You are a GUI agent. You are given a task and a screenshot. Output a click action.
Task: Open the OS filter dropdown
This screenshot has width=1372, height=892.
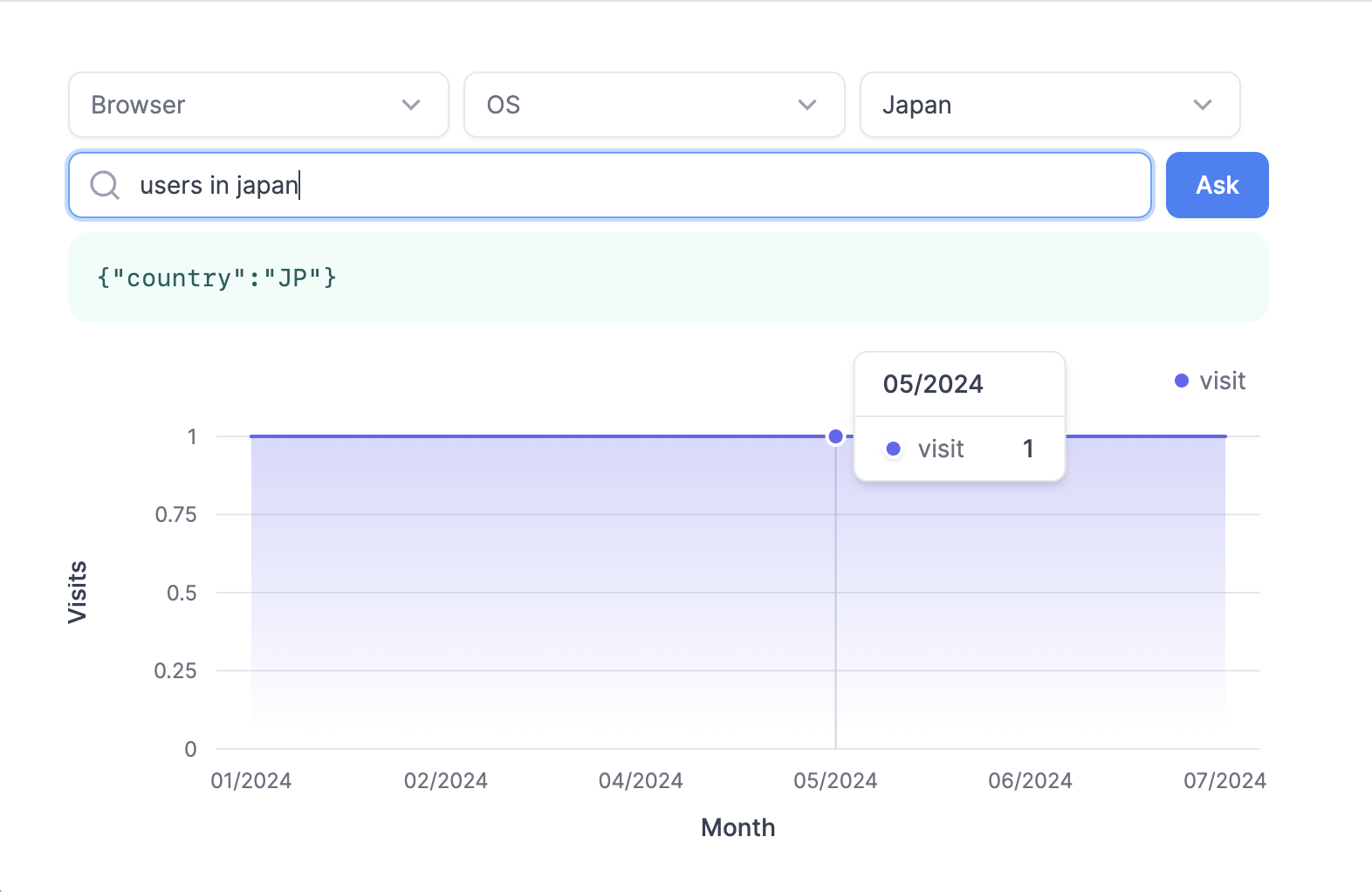(655, 105)
